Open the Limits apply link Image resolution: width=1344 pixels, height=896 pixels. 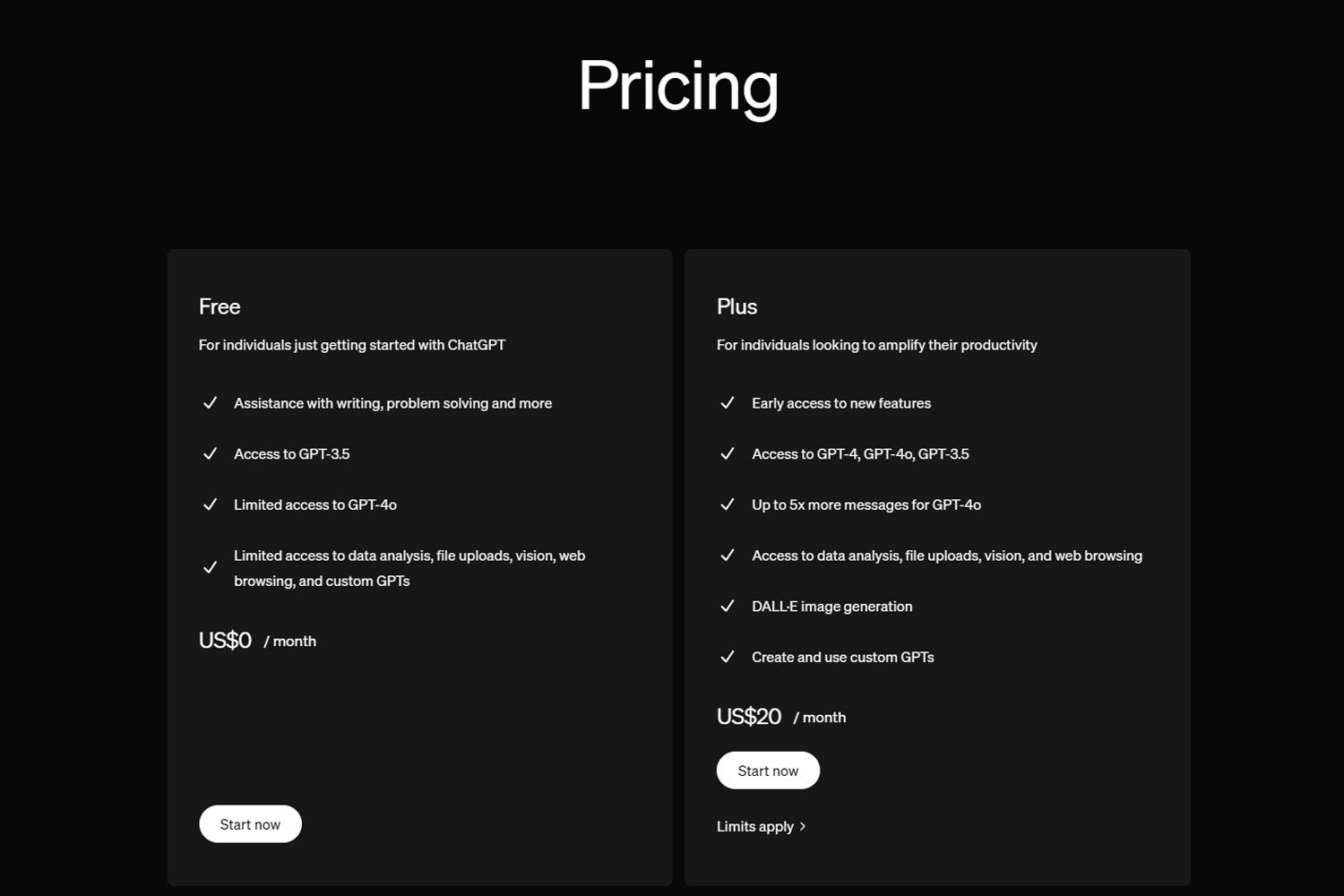tap(755, 826)
